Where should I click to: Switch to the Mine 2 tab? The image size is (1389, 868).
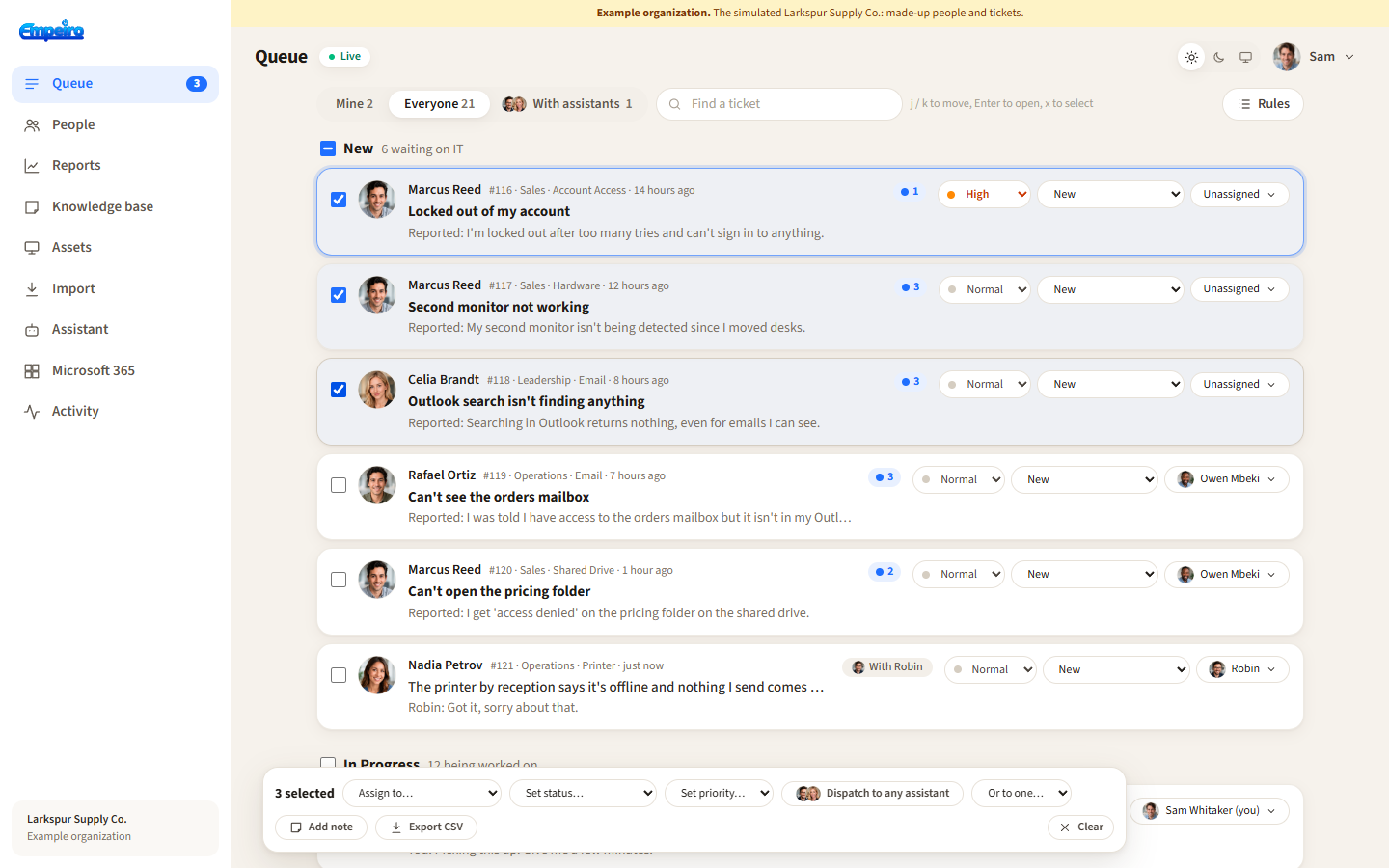(x=354, y=104)
